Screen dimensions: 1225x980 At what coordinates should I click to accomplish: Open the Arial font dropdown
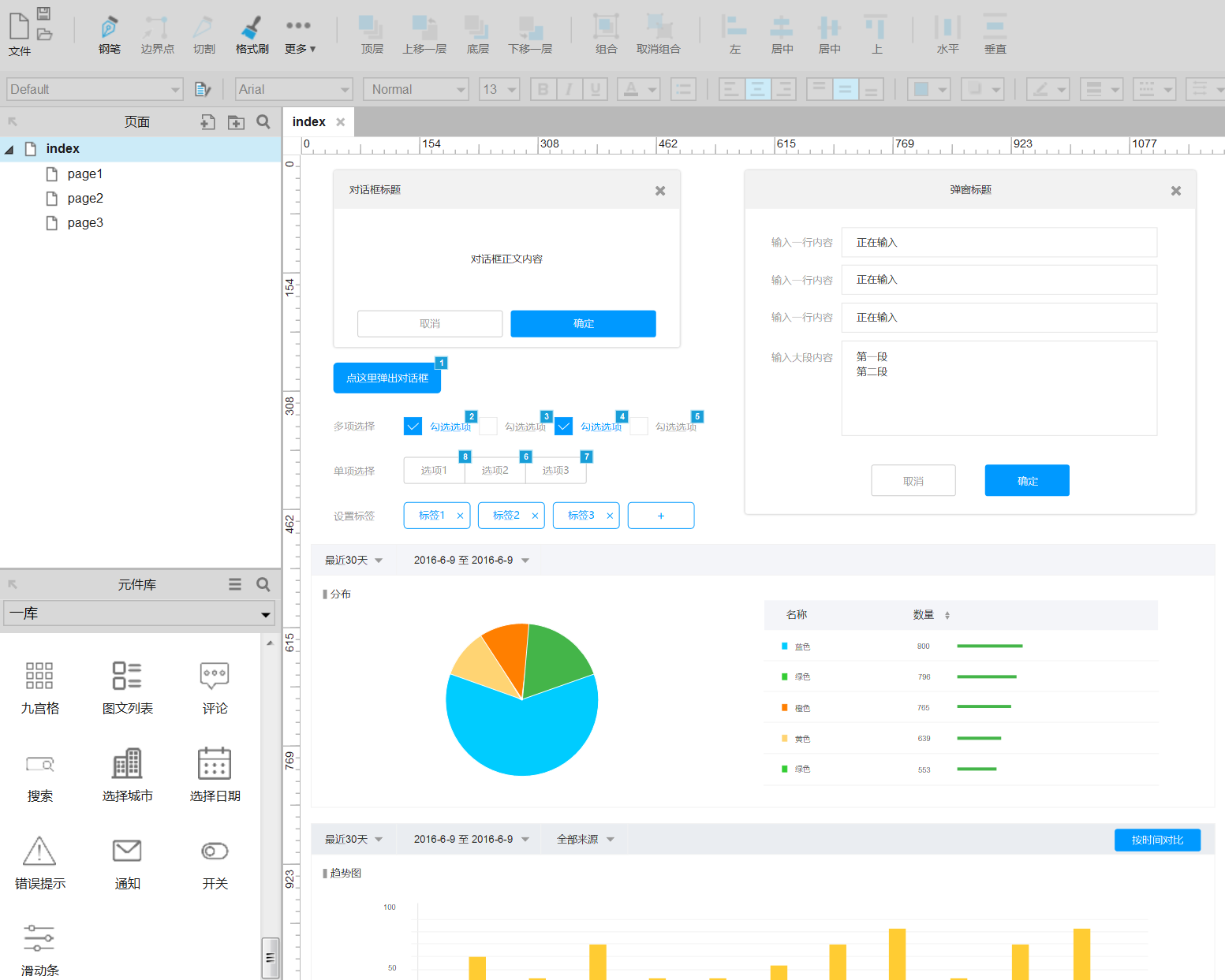293,89
